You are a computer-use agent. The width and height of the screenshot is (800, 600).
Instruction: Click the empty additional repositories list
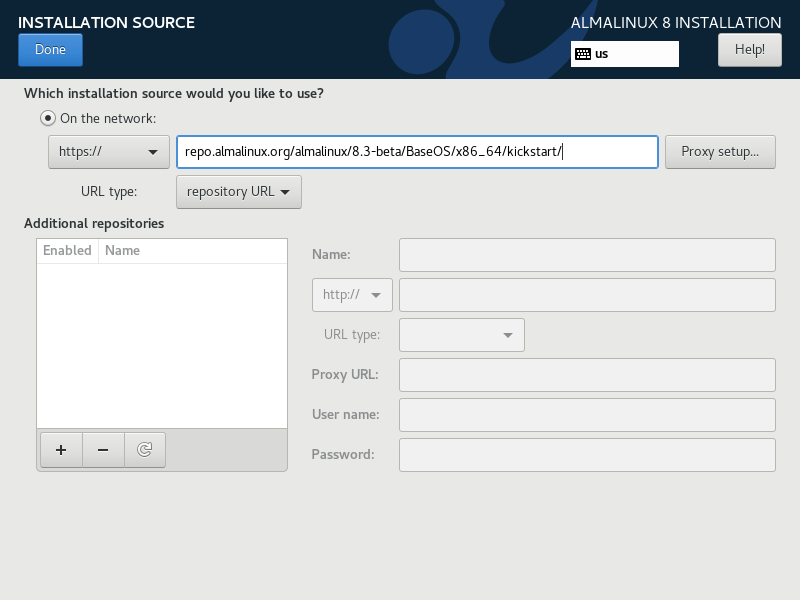(x=162, y=340)
